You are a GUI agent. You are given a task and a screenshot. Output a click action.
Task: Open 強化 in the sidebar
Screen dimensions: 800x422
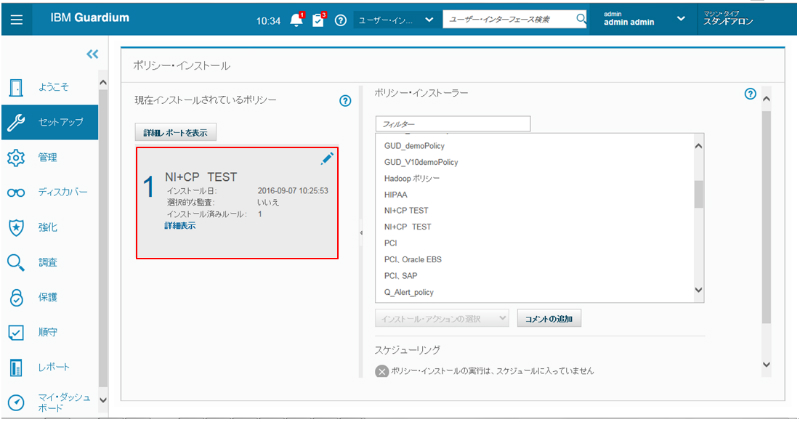coord(49,227)
